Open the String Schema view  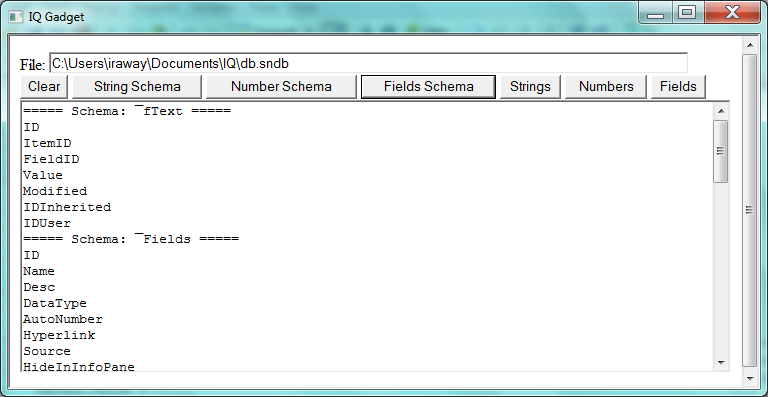coord(137,87)
